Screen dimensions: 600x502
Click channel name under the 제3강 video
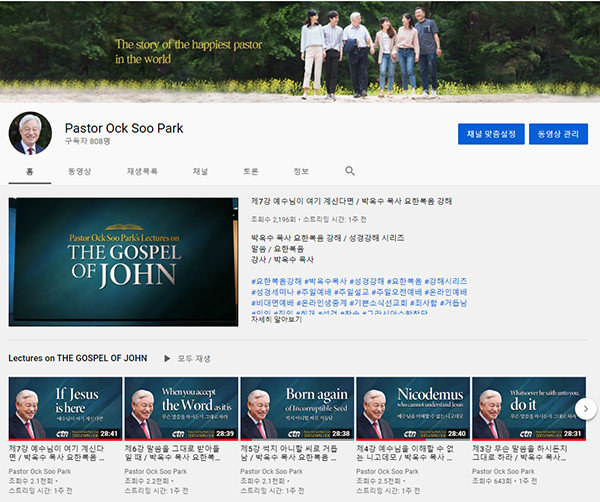[x=503, y=471]
